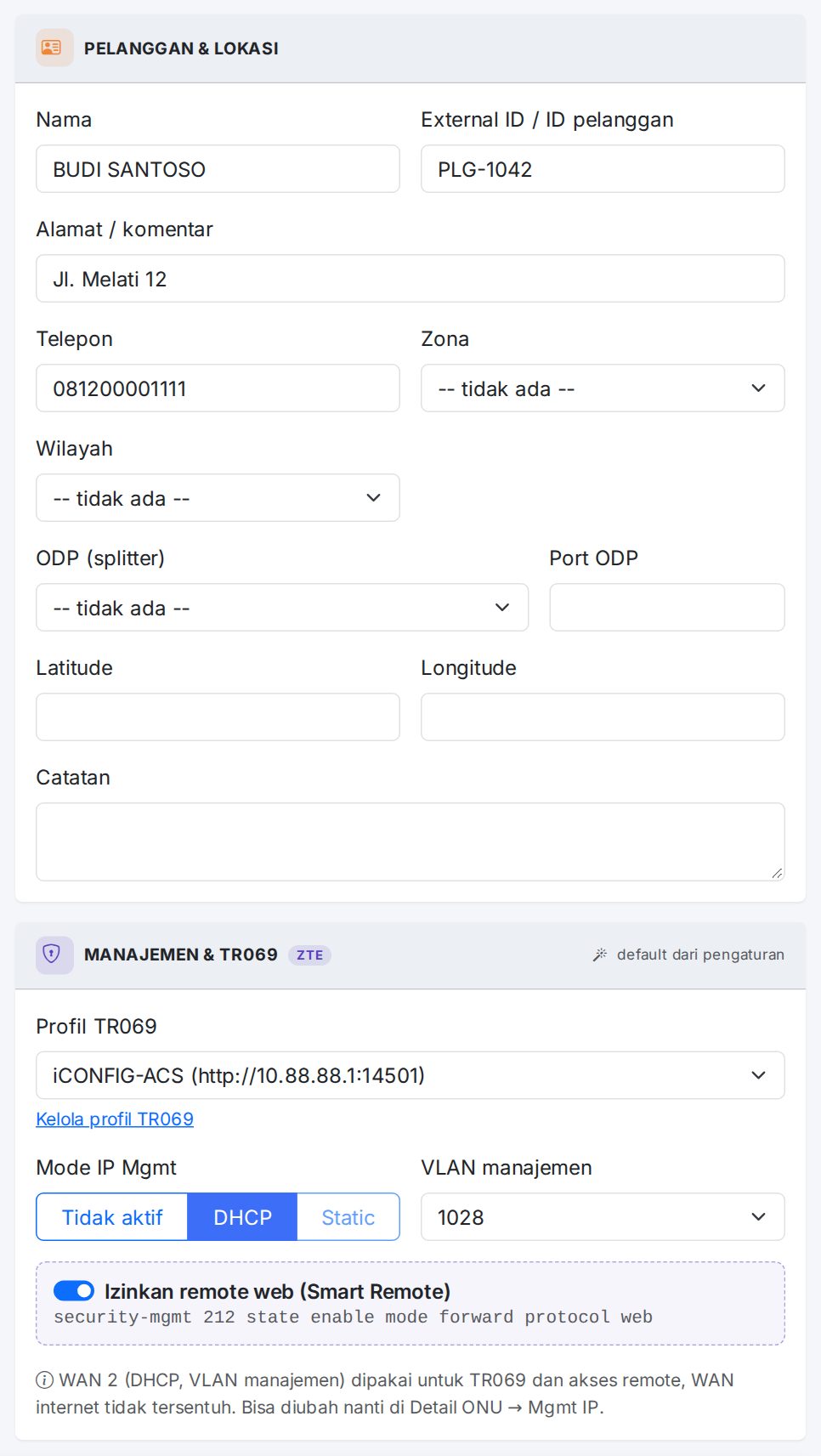Click the Nama input field
Screen dimensions: 821x1456
click(218, 169)
